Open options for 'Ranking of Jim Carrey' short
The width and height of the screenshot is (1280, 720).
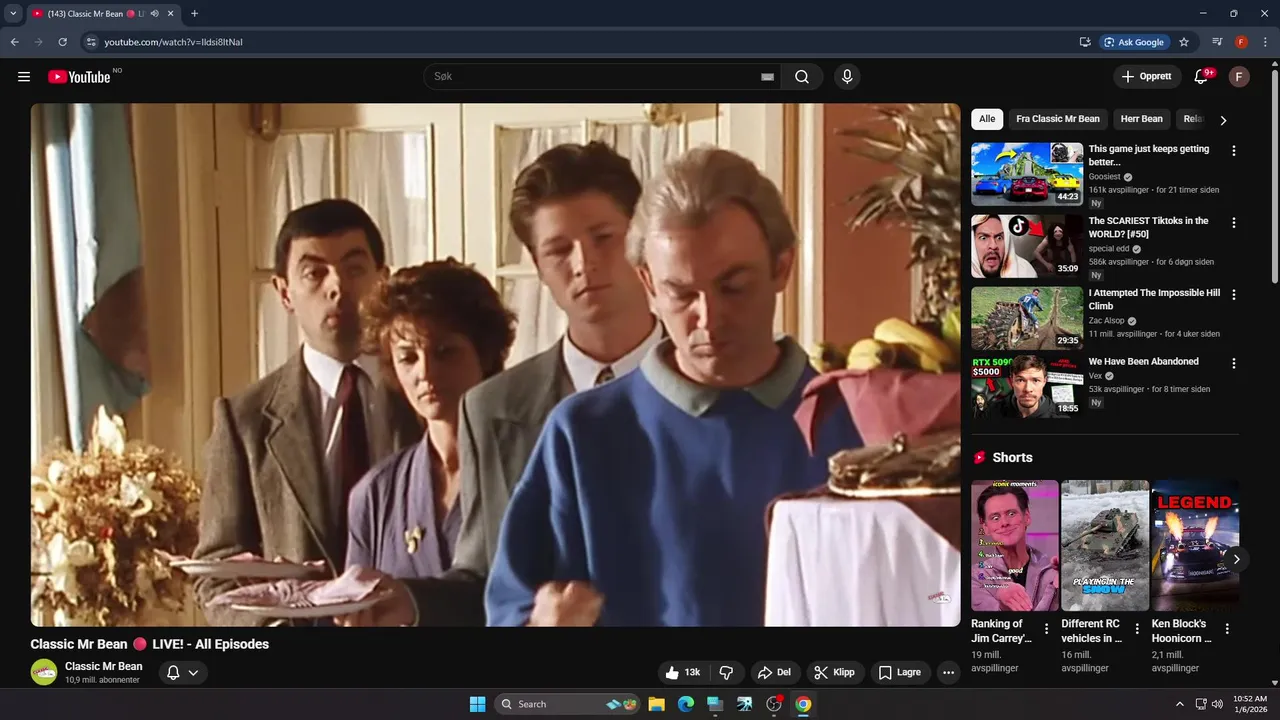tap(1047, 629)
